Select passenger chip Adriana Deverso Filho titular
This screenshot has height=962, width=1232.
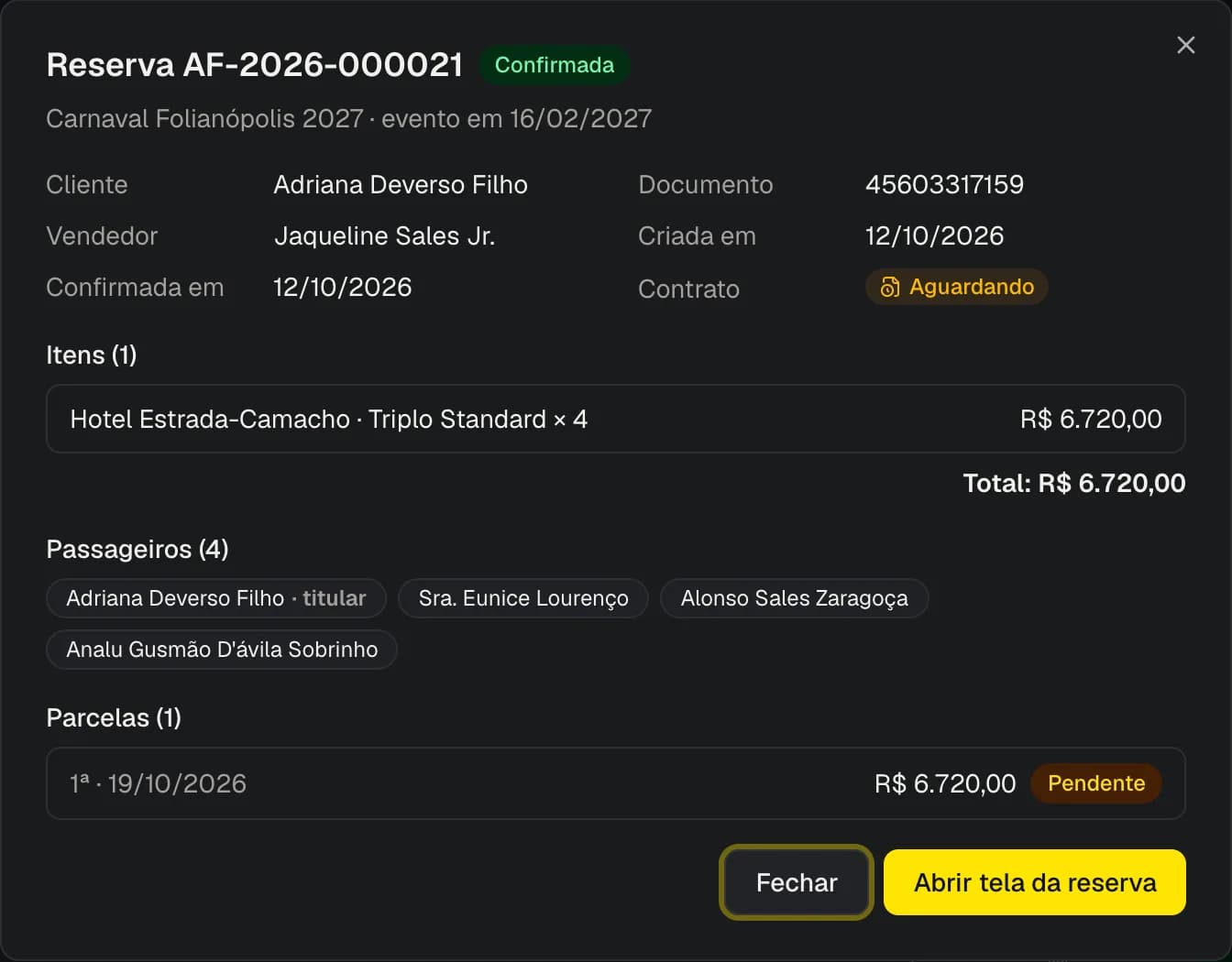[x=216, y=598]
